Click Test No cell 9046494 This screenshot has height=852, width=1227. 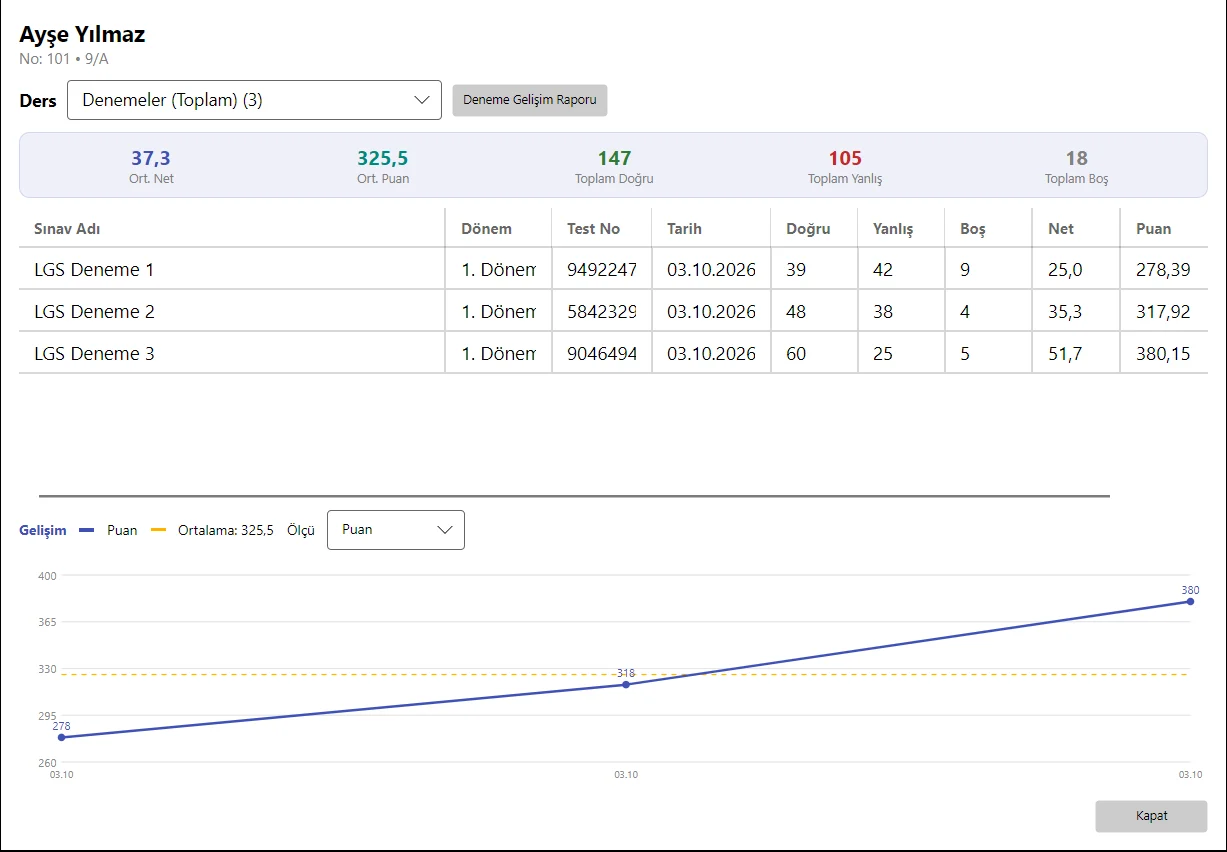pyautogui.click(x=602, y=354)
